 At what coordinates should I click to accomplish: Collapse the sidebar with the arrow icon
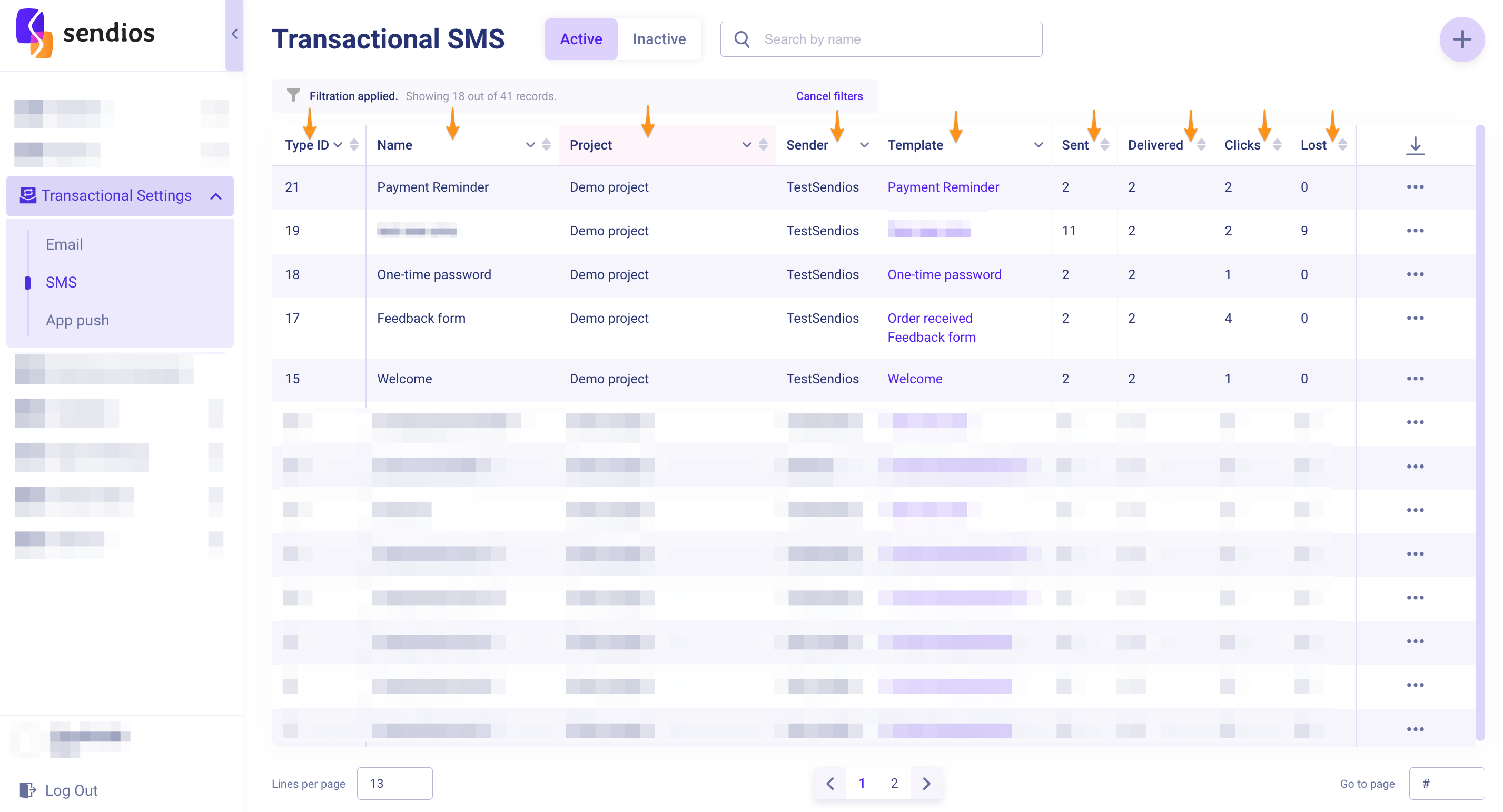click(x=234, y=34)
